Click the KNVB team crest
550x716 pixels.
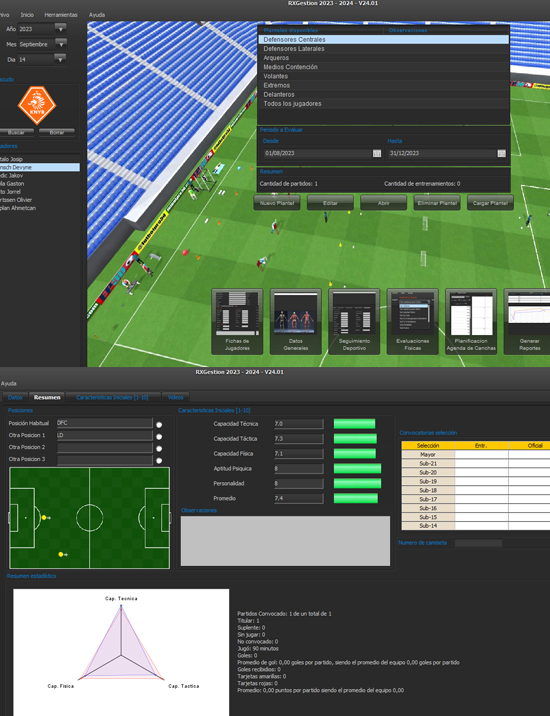[37, 105]
